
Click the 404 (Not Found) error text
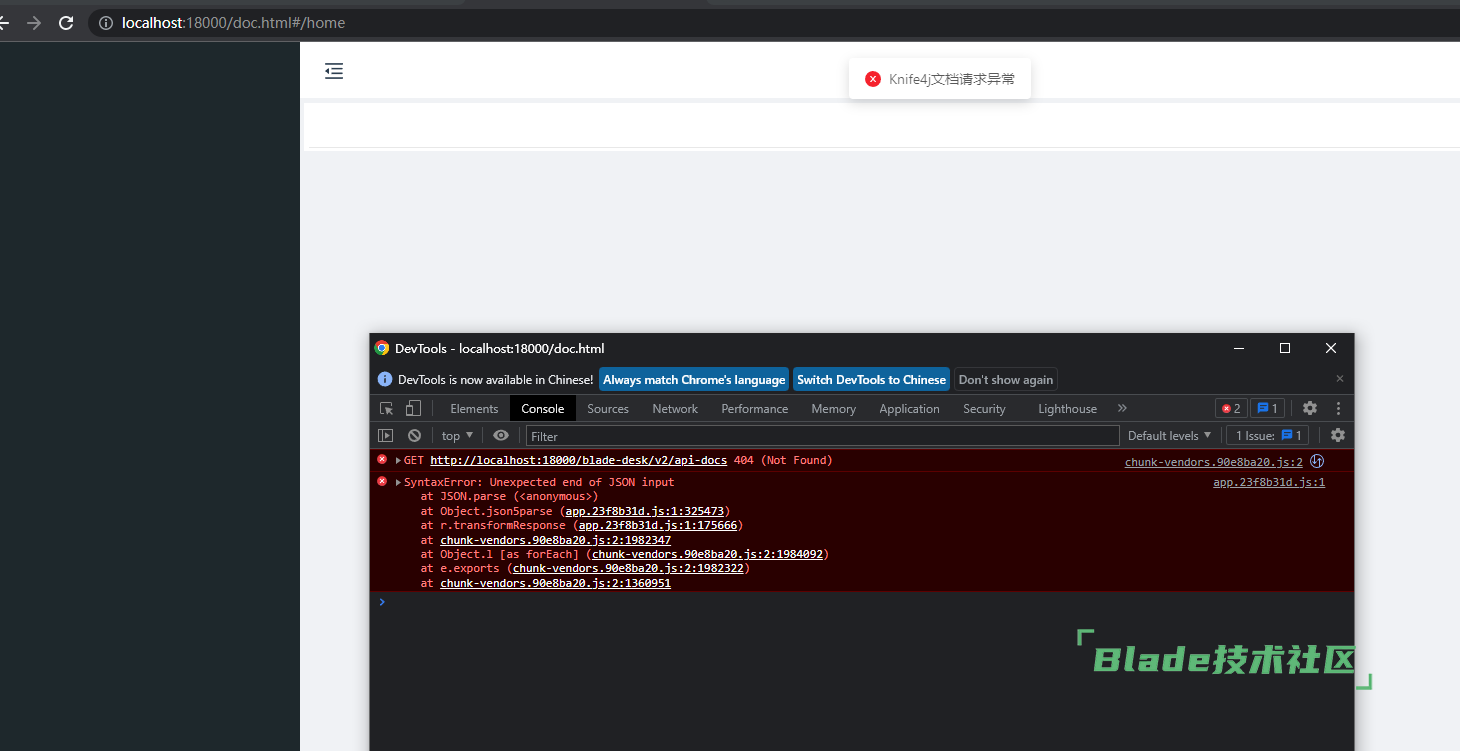[783, 461]
